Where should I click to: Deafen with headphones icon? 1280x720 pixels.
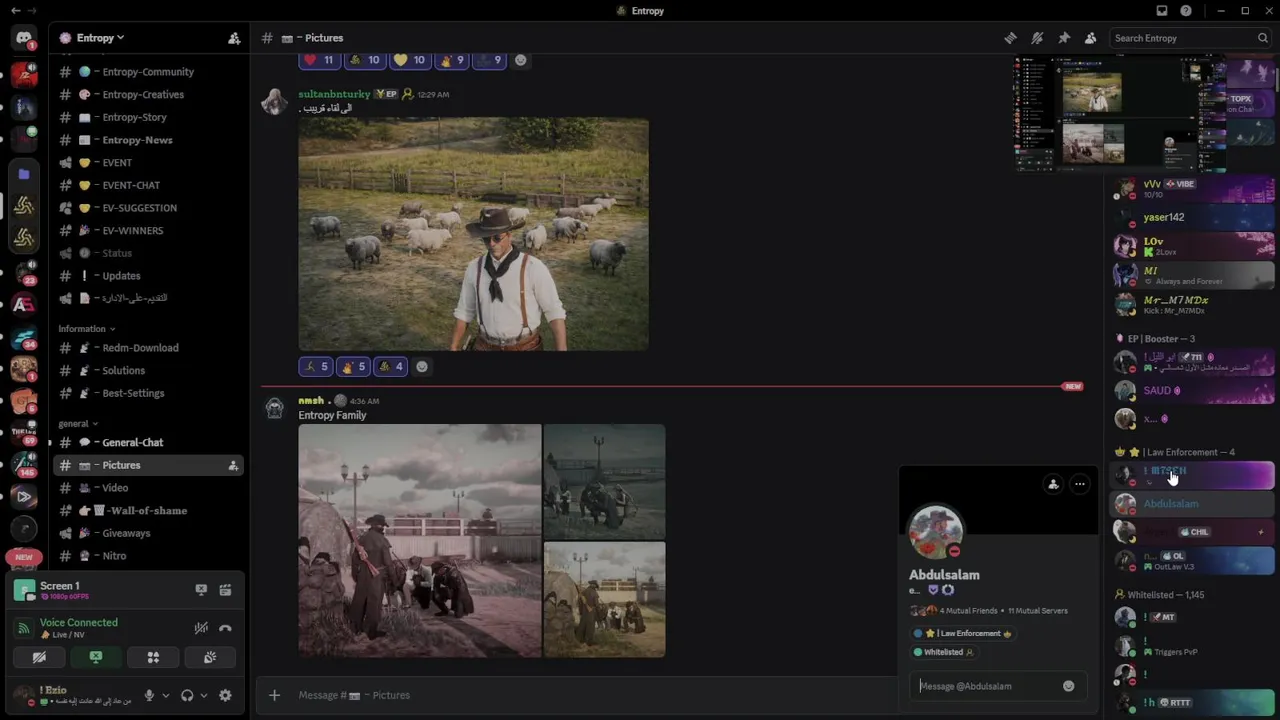coord(187,695)
